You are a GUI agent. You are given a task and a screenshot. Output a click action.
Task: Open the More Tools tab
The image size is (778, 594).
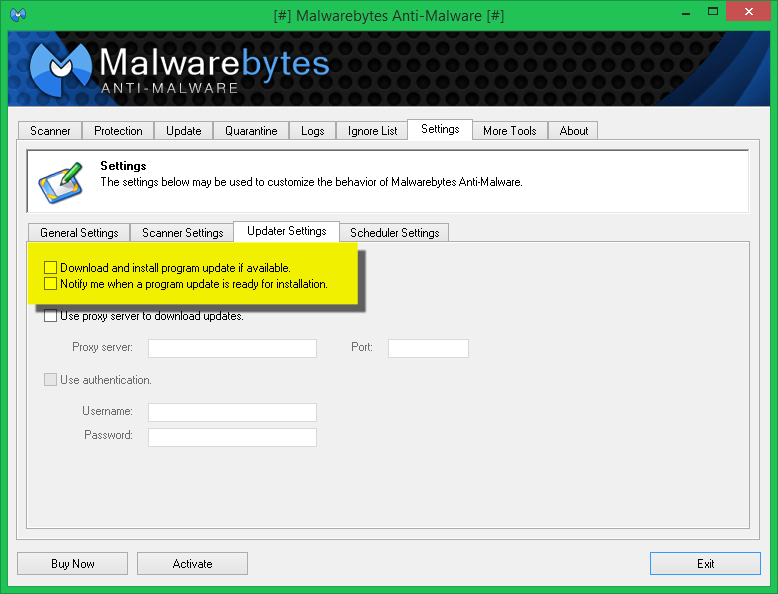510,131
